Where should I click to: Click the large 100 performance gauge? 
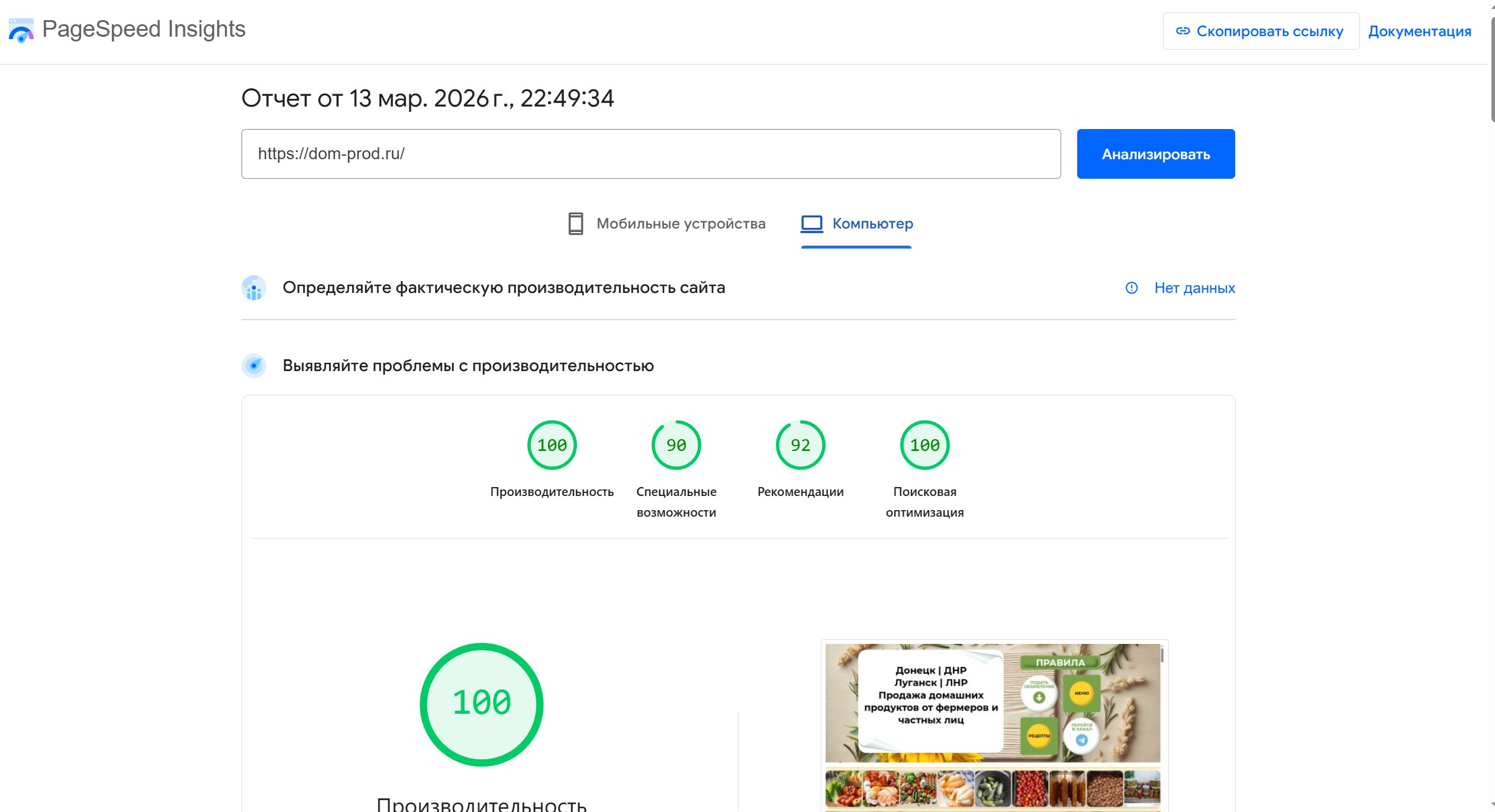(x=482, y=704)
